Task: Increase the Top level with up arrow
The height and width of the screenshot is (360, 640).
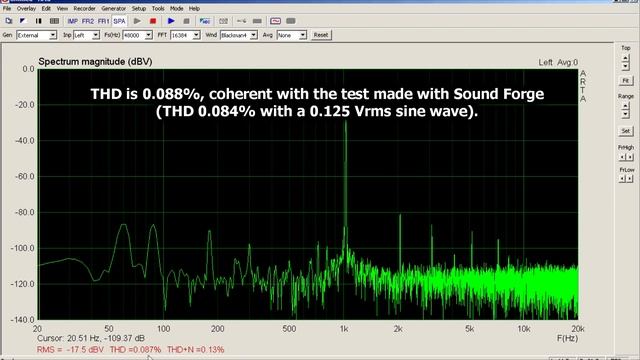Action: (625, 58)
